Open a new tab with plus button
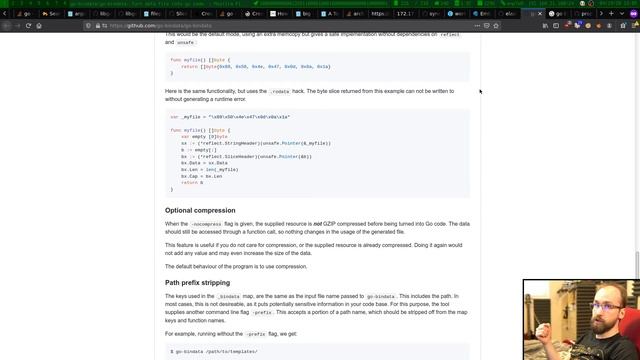 [611, 13]
